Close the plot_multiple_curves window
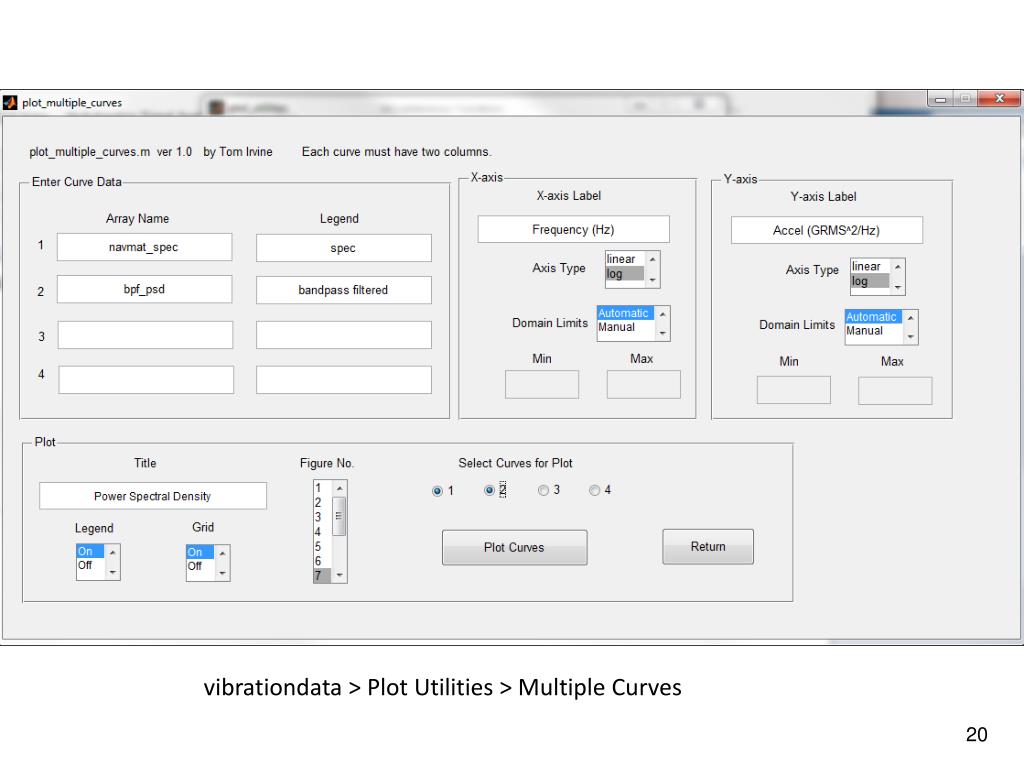 999,99
